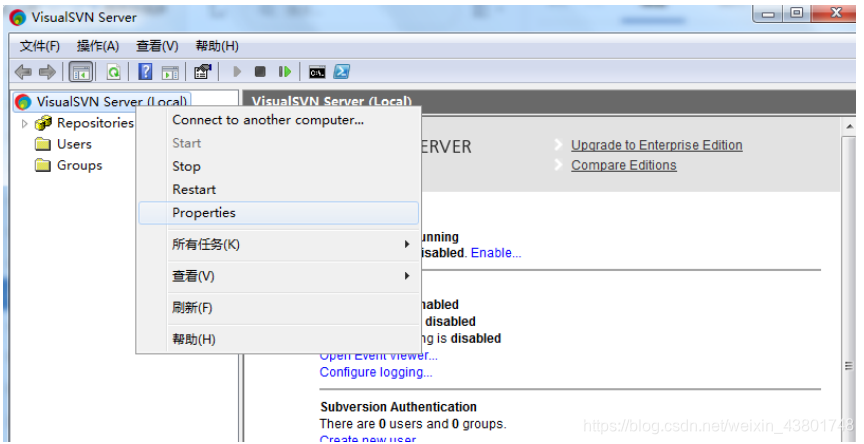Open the 操作(A) menu
The height and width of the screenshot is (444, 864).
click(98, 46)
